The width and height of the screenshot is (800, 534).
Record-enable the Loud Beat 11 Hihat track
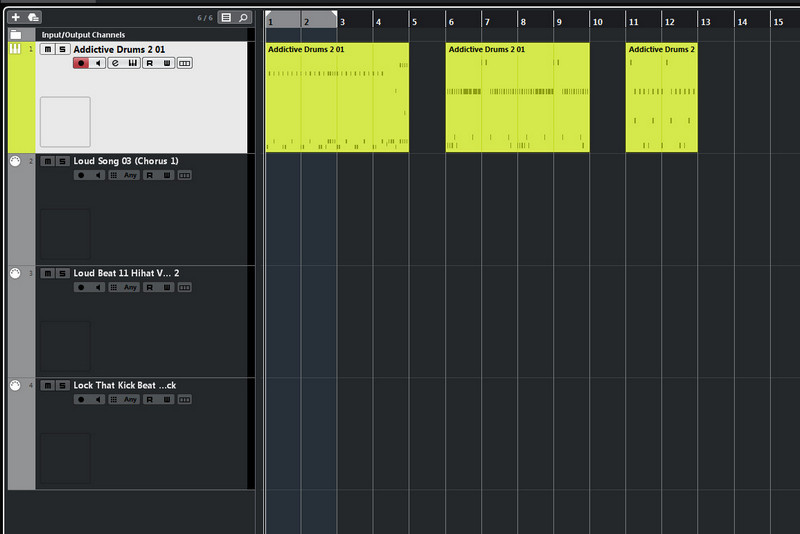[81, 288]
